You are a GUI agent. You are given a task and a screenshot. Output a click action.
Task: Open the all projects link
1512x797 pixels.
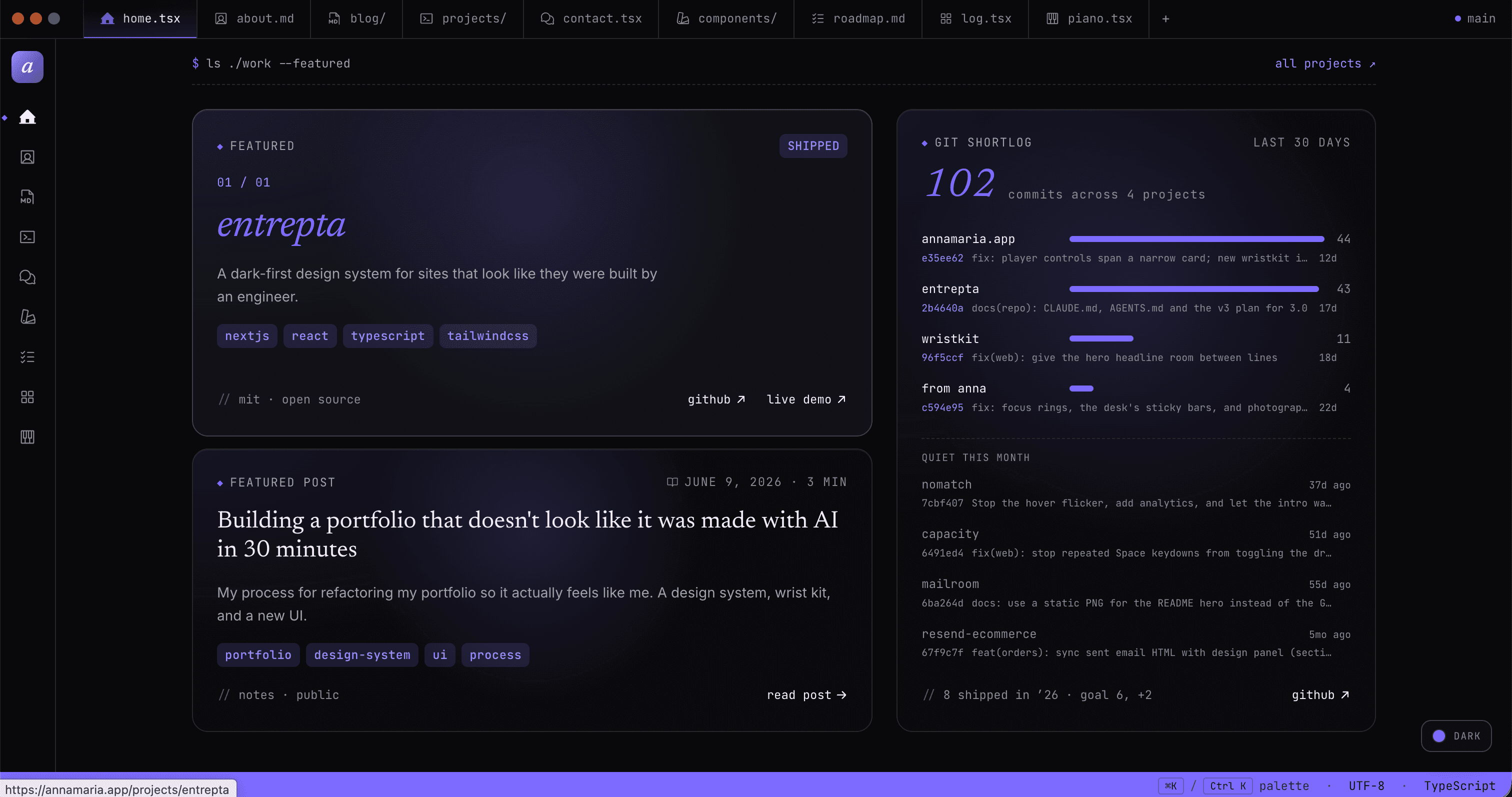click(x=1325, y=63)
